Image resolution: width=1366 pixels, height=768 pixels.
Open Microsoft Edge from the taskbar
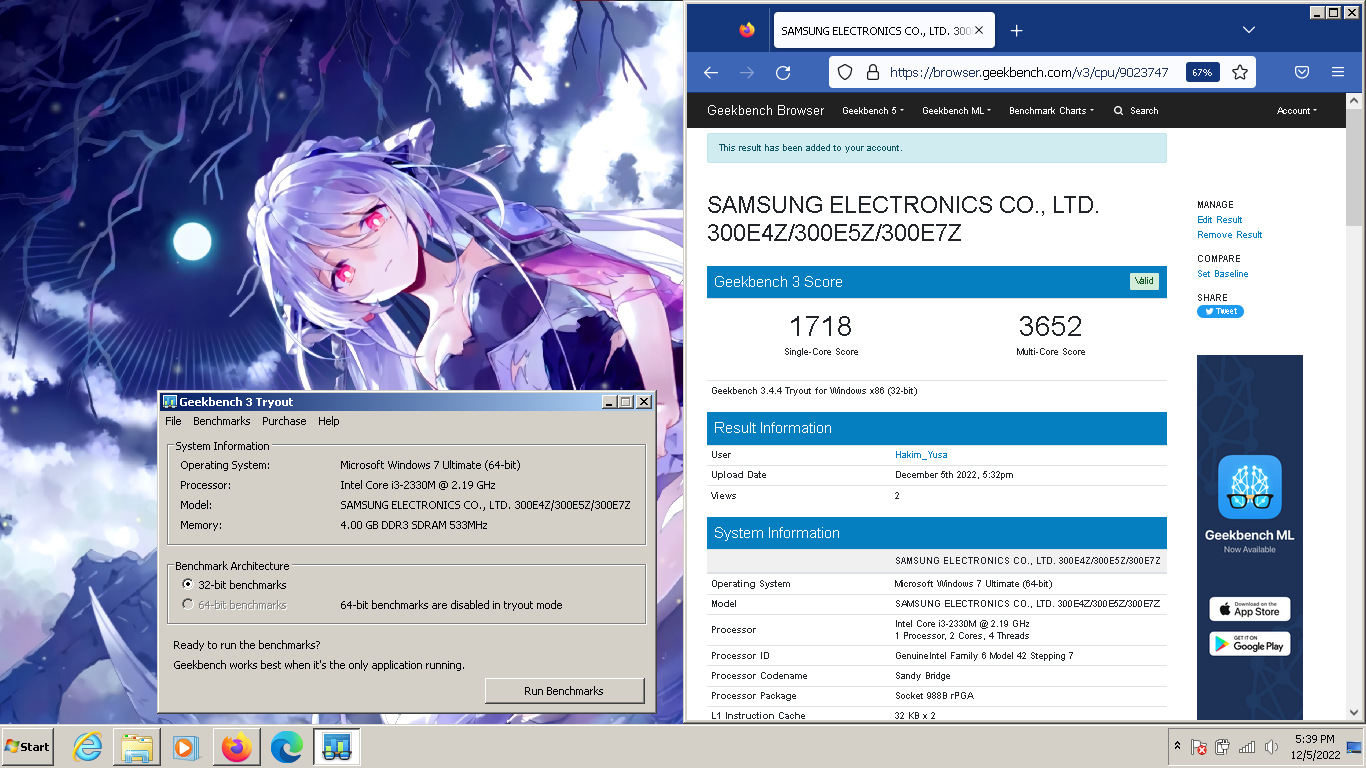(x=287, y=747)
